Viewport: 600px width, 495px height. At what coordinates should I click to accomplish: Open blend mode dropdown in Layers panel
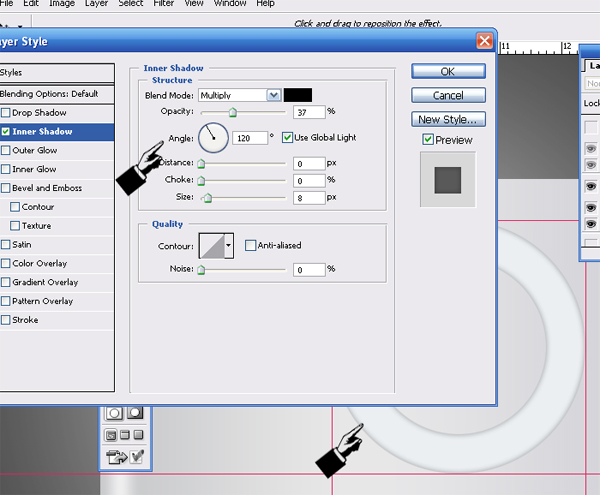pyautogui.click(x=592, y=83)
